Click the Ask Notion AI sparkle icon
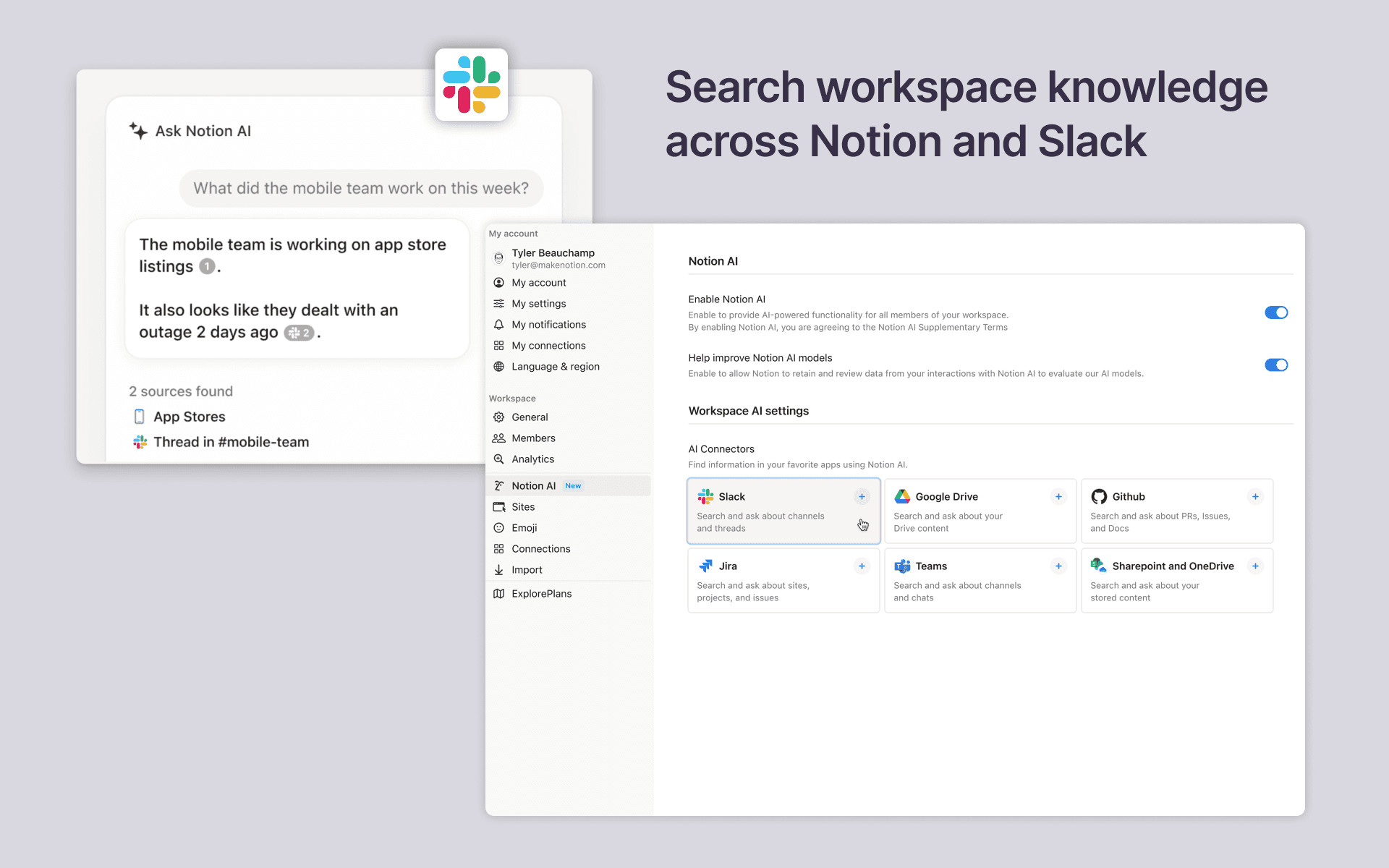The image size is (1389, 868). pyautogui.click(x=138, y=131)
